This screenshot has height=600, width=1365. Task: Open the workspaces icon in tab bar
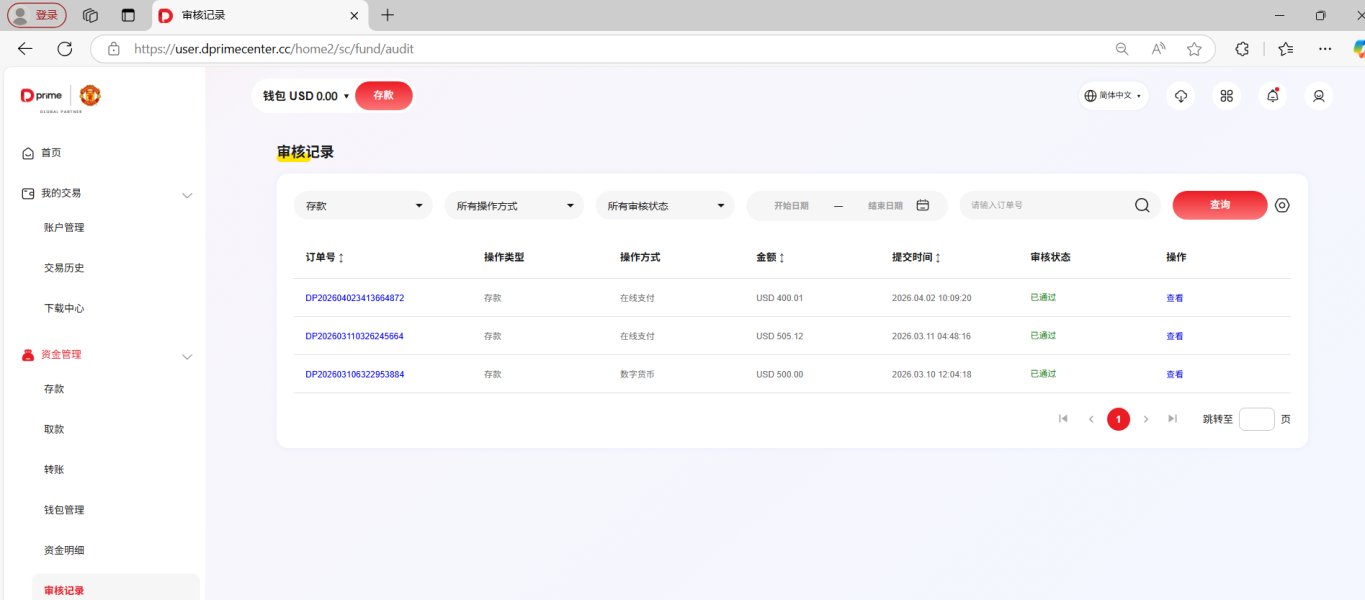tap(90, 15)
